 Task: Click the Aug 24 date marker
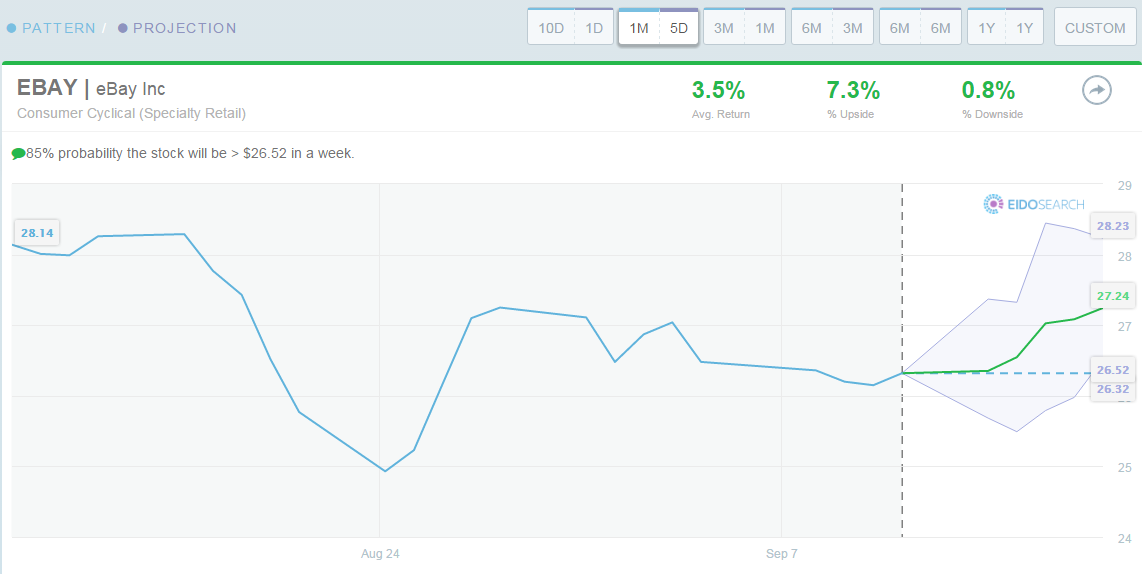point(380,554)
